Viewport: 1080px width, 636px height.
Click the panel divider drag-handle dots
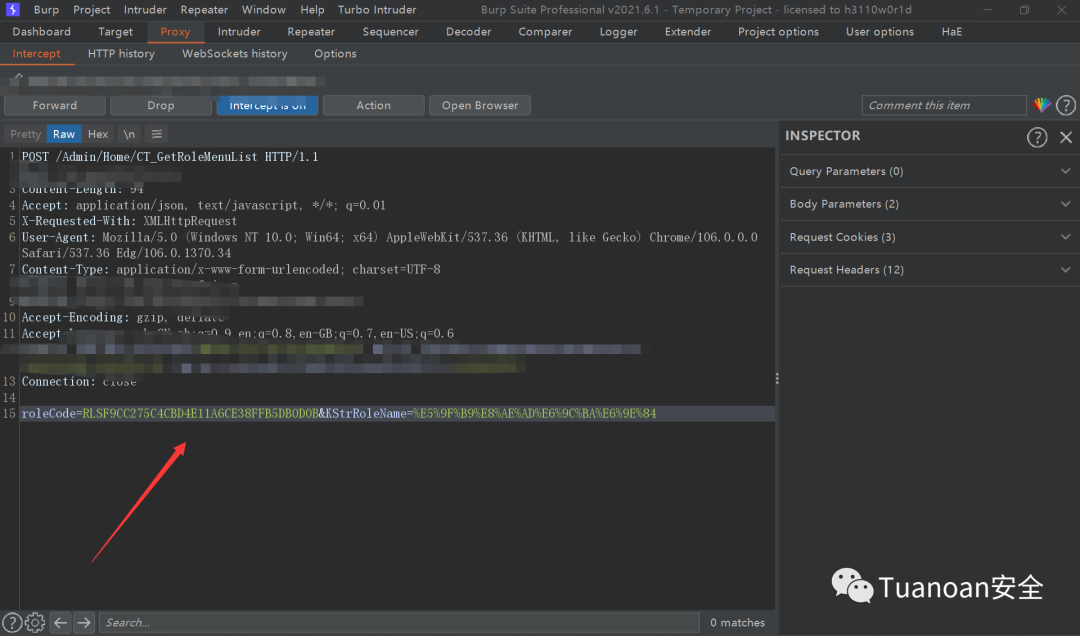[x=777, y=379]
